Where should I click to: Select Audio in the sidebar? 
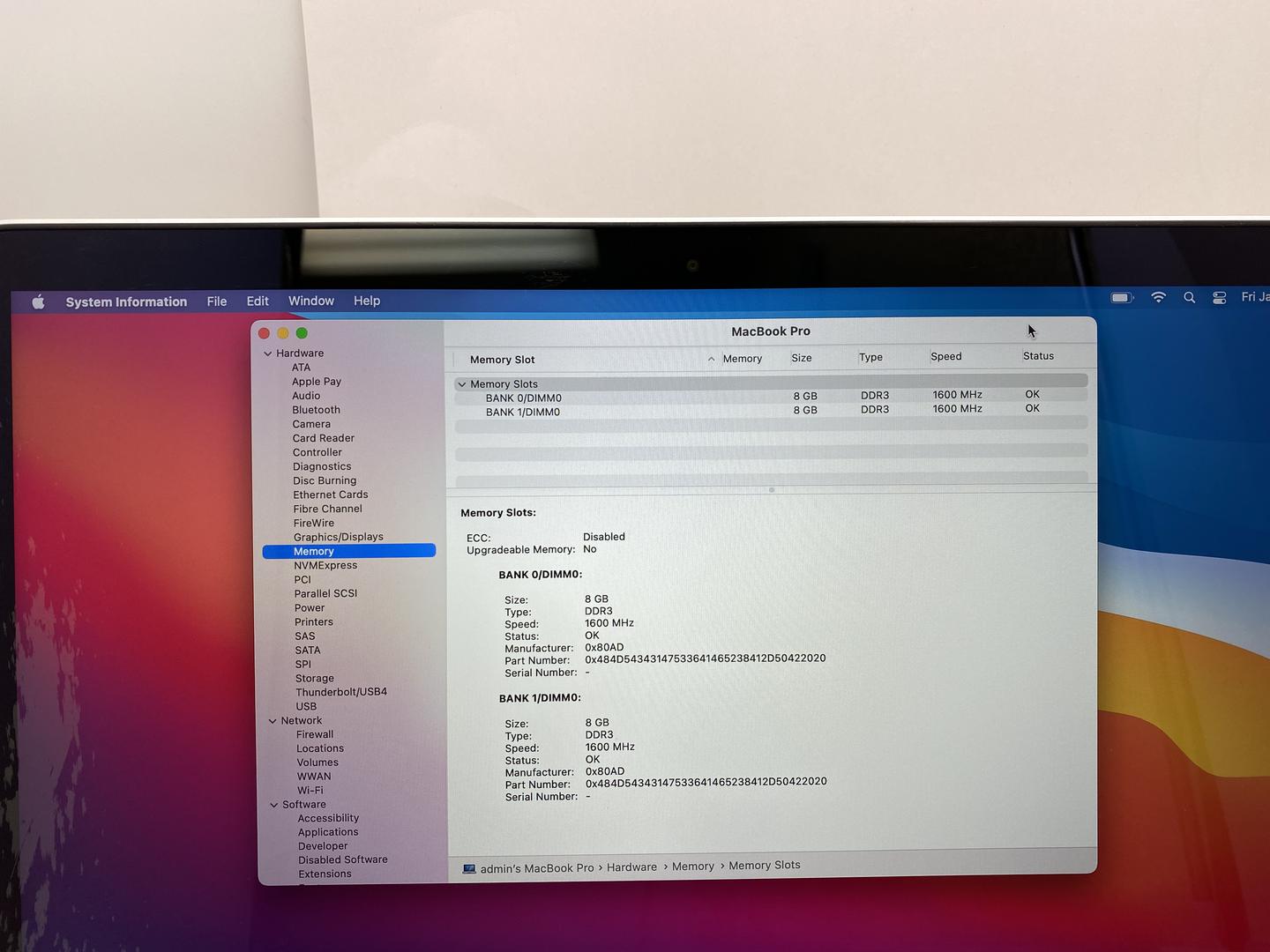[306, 396]
